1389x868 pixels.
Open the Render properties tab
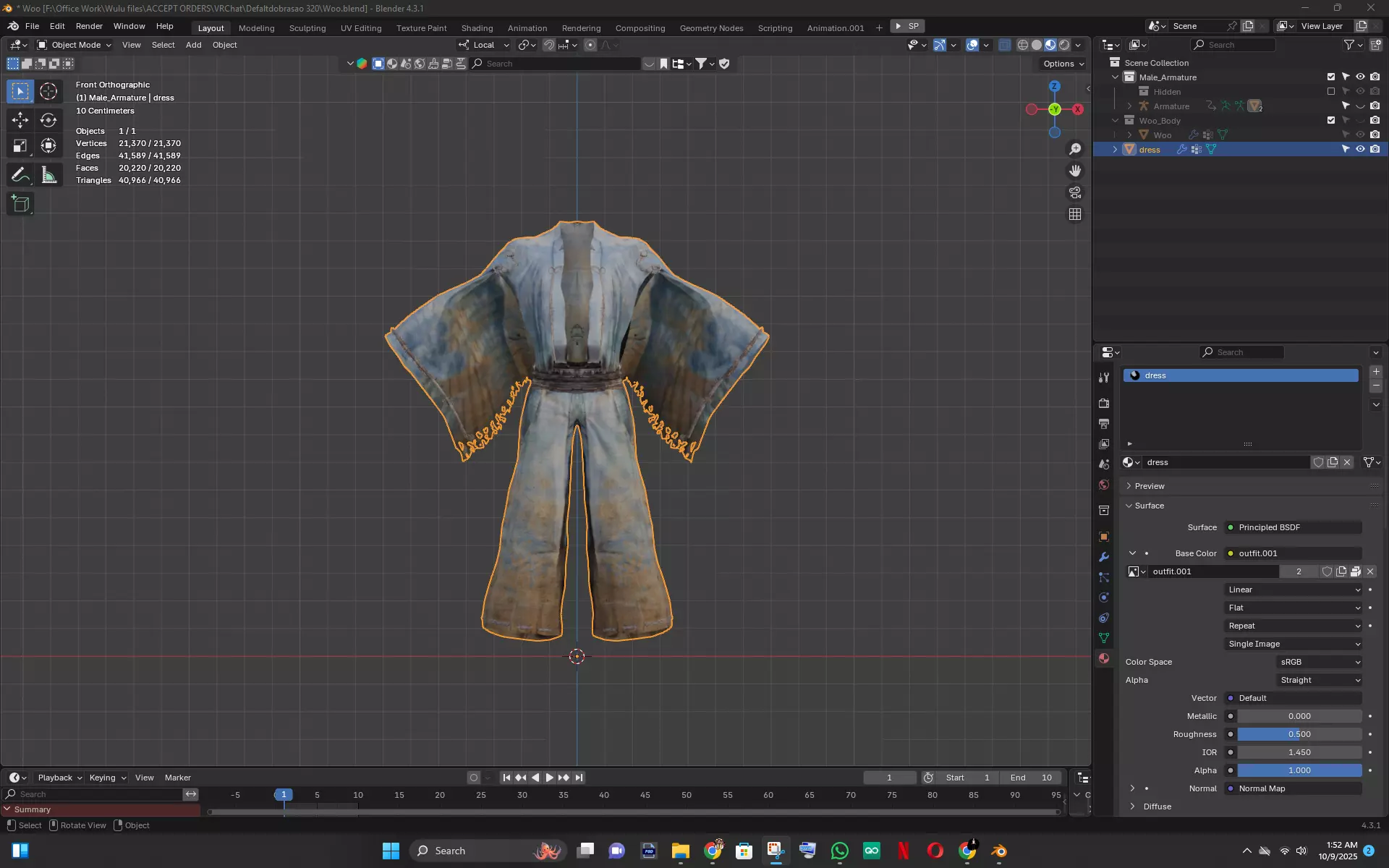pyautogui.click(x=1104, y=403)
